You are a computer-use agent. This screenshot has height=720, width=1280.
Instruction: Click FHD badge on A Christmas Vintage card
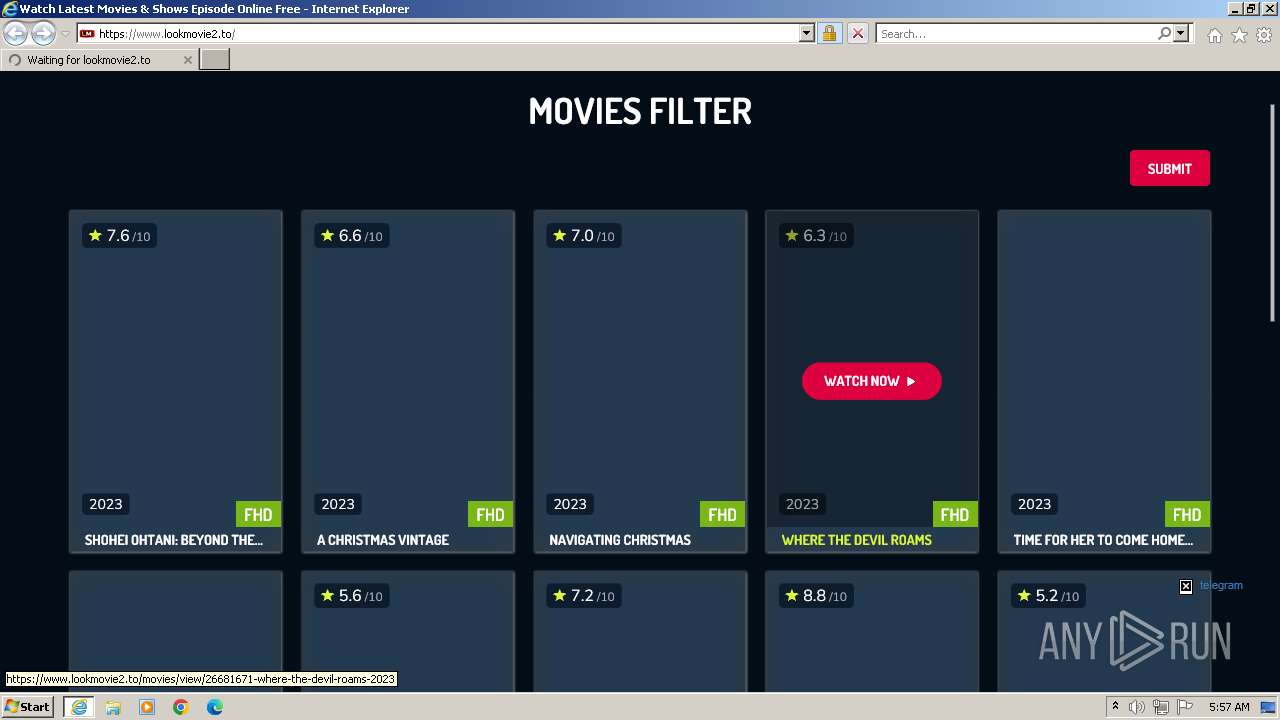490,515
